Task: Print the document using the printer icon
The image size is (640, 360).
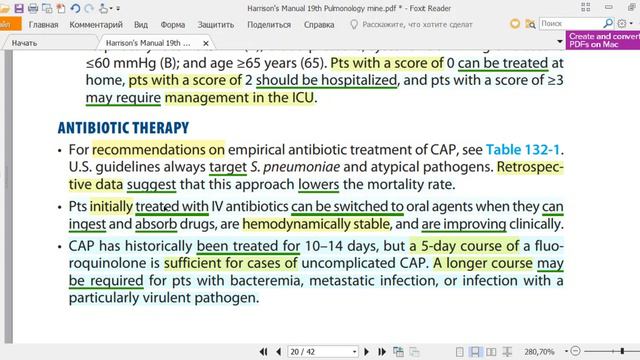Action: [x=33, y=8]
